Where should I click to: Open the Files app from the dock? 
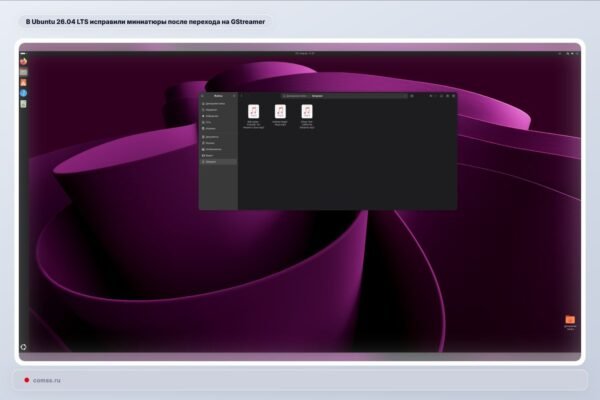click(23, 72)
